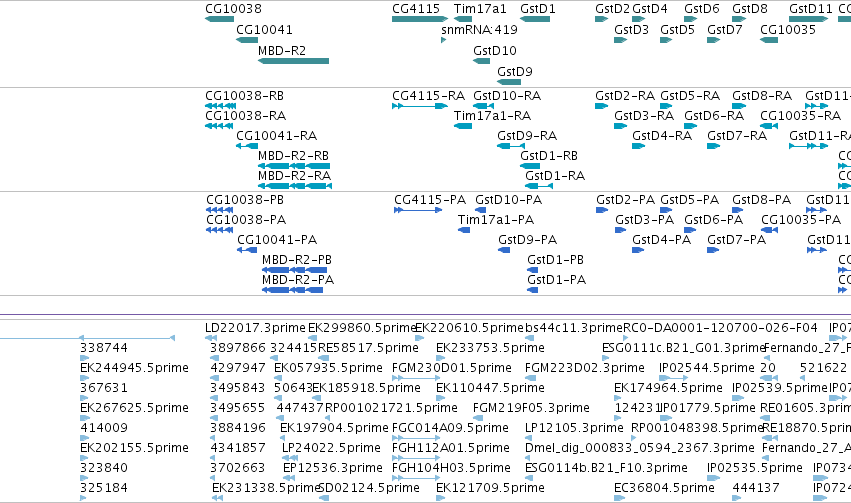Viewport: 851px width, 503px height.
Task: Click the Tim17a1 gene label
Action: pyautogui.click(x=480, y=9)
